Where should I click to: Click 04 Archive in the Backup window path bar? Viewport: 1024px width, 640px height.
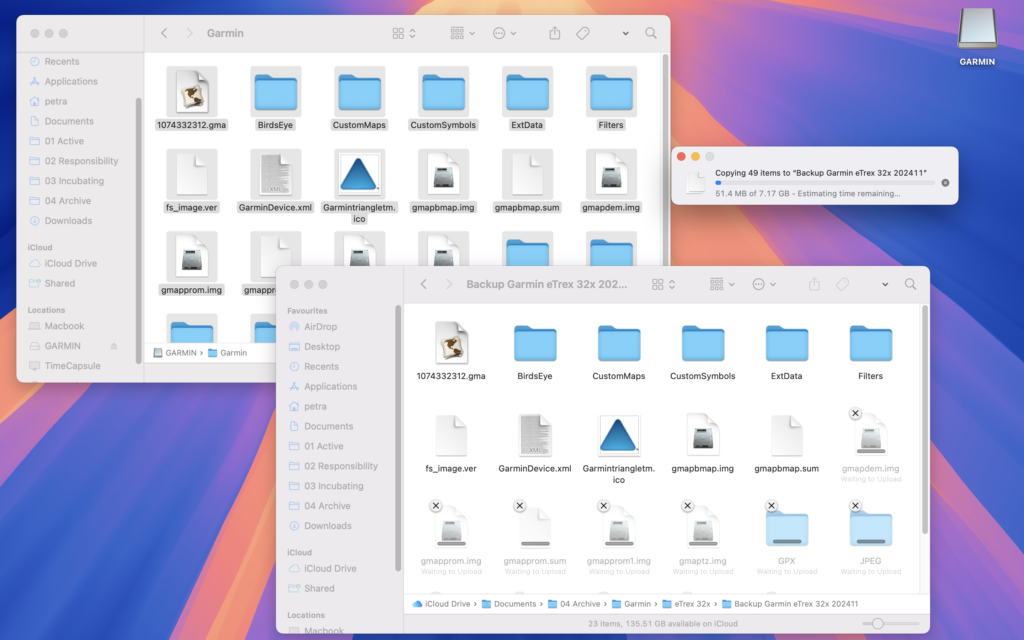(574, 604)
